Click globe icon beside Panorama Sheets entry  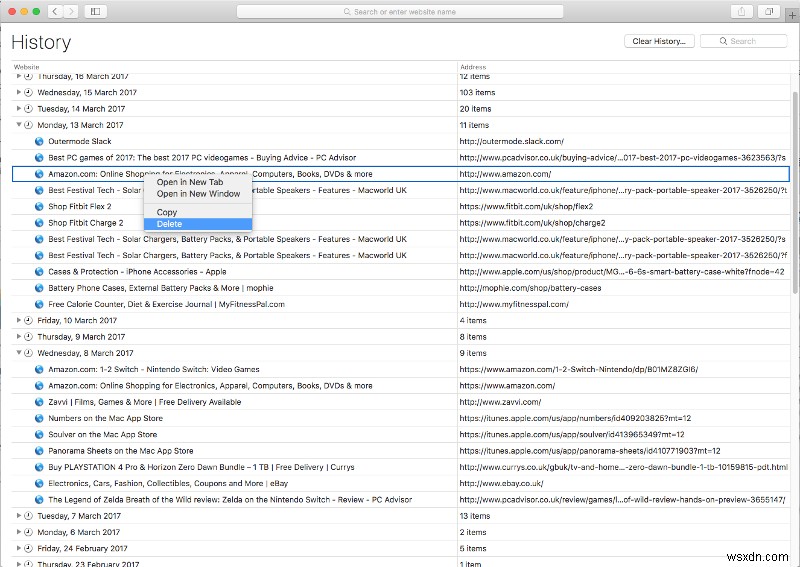[39, 451]
